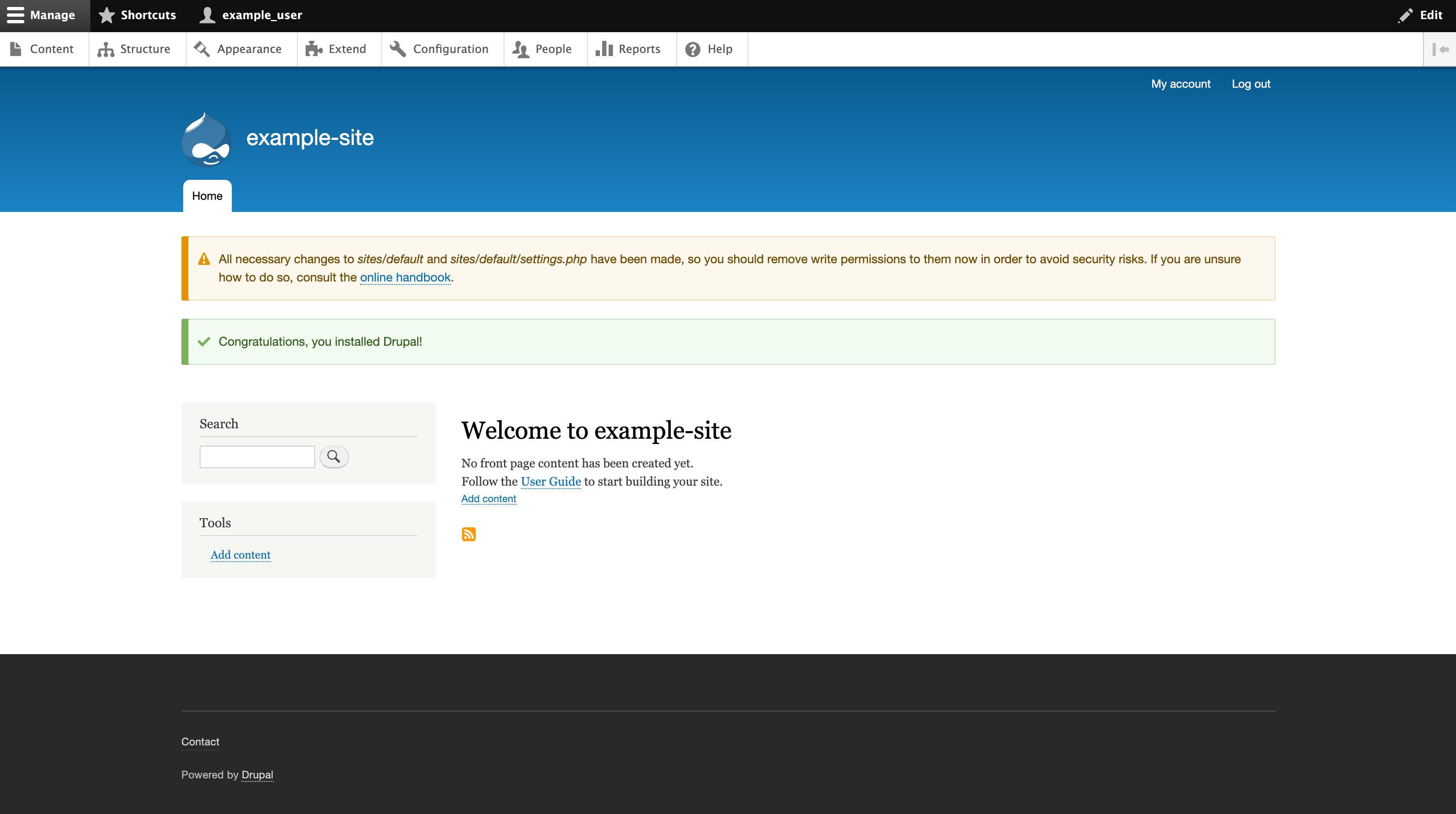Click the Configuration wrench icon
The width and height of the screenshot is (1456, 814).
(398, 49)
